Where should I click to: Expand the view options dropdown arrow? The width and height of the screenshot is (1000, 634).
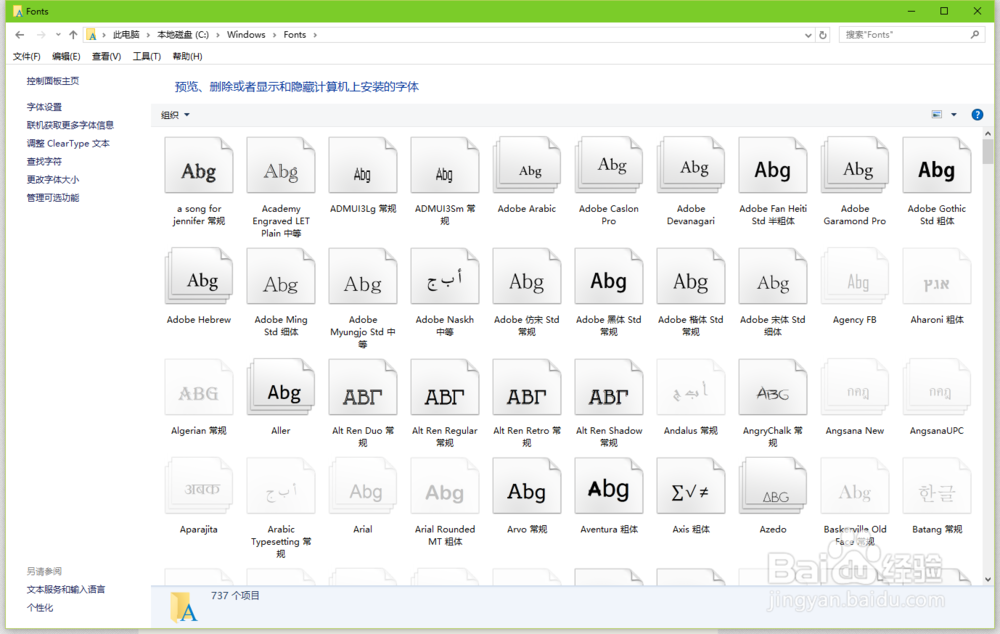(x=954, y=115)
